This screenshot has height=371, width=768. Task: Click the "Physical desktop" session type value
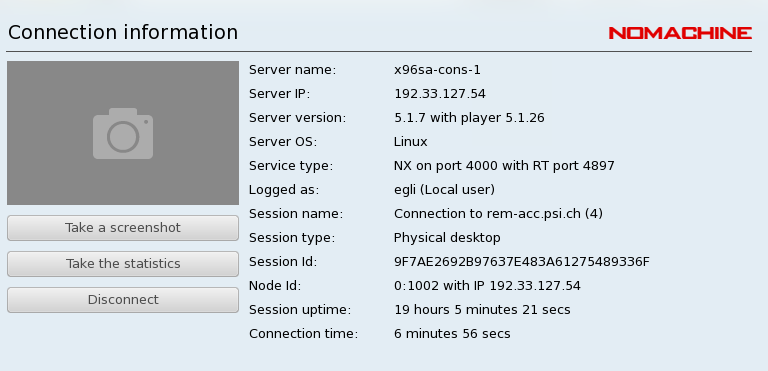(x=447, y=238)
